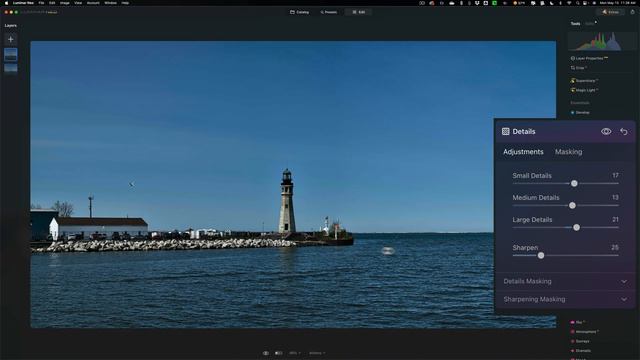Open the File menu

tap(41, 3)
